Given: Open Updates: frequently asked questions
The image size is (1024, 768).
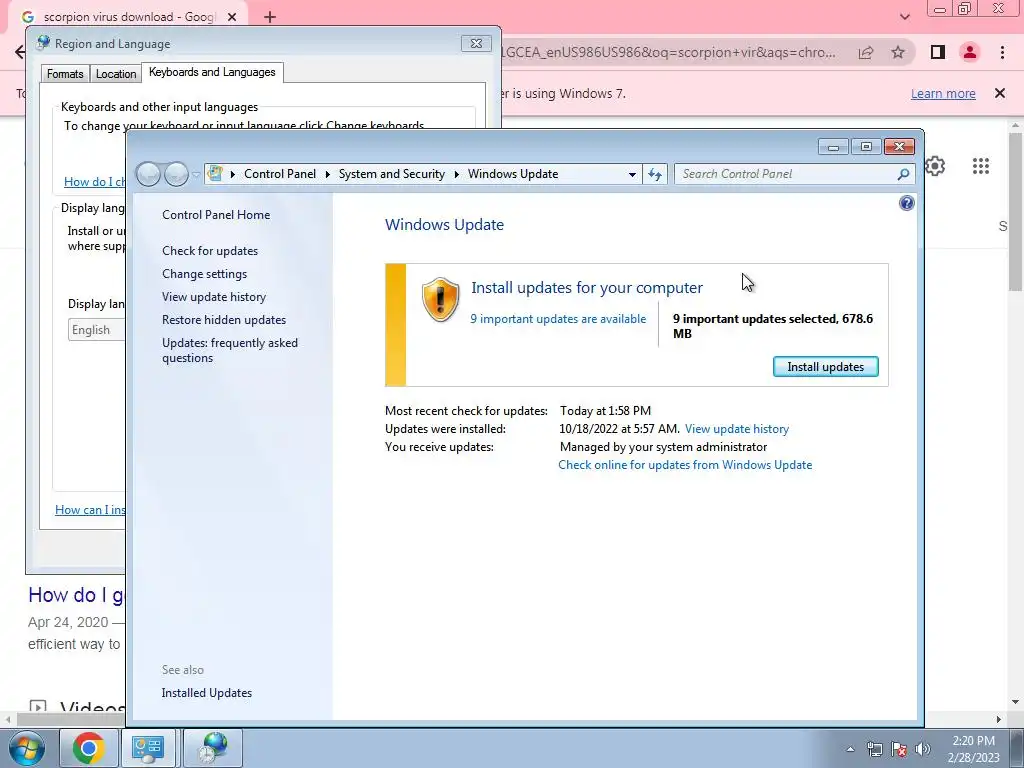Looking at the screenshot, I should click(x=230, y=350).
